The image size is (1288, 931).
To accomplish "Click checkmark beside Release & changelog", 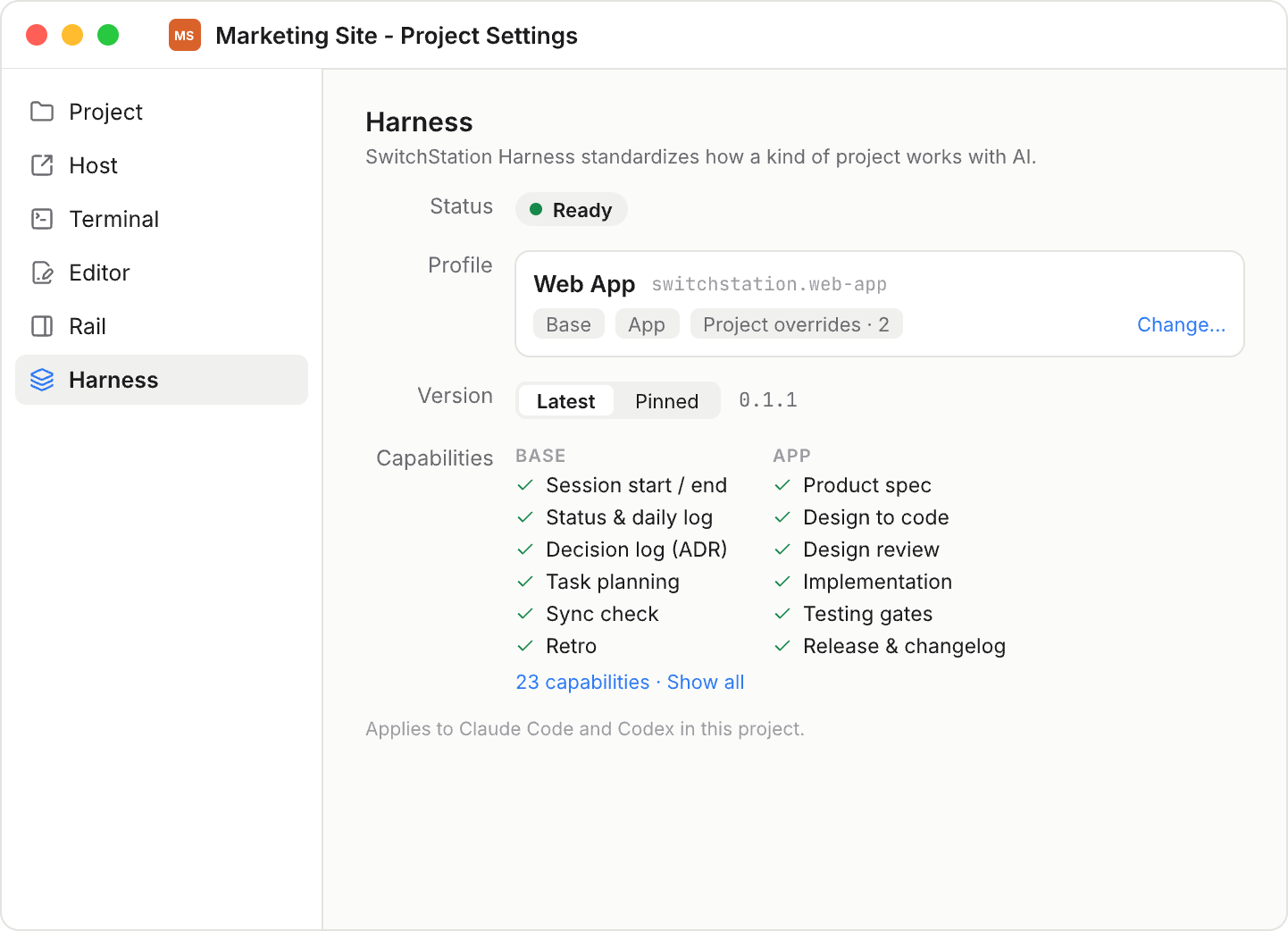I will click(782, 646).
